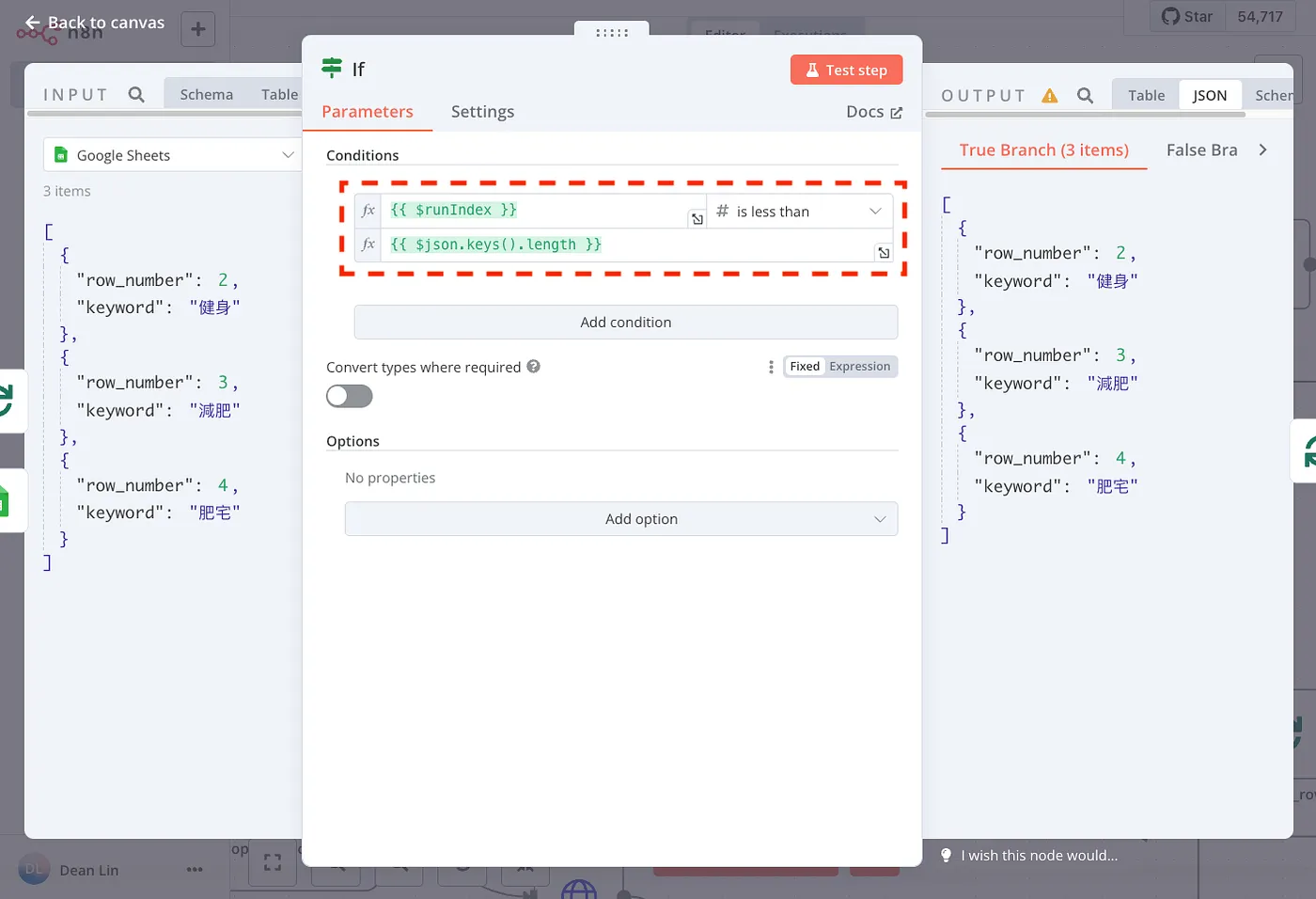Open expression editor for $runIndex field
Screen dimensions: 1316x899
click(697, 219)
